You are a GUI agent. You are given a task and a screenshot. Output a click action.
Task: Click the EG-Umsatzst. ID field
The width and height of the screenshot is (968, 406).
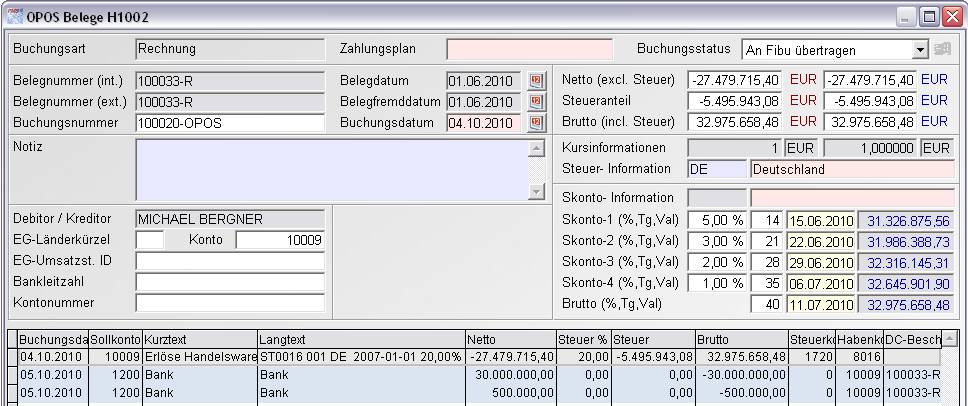(229, 261)
